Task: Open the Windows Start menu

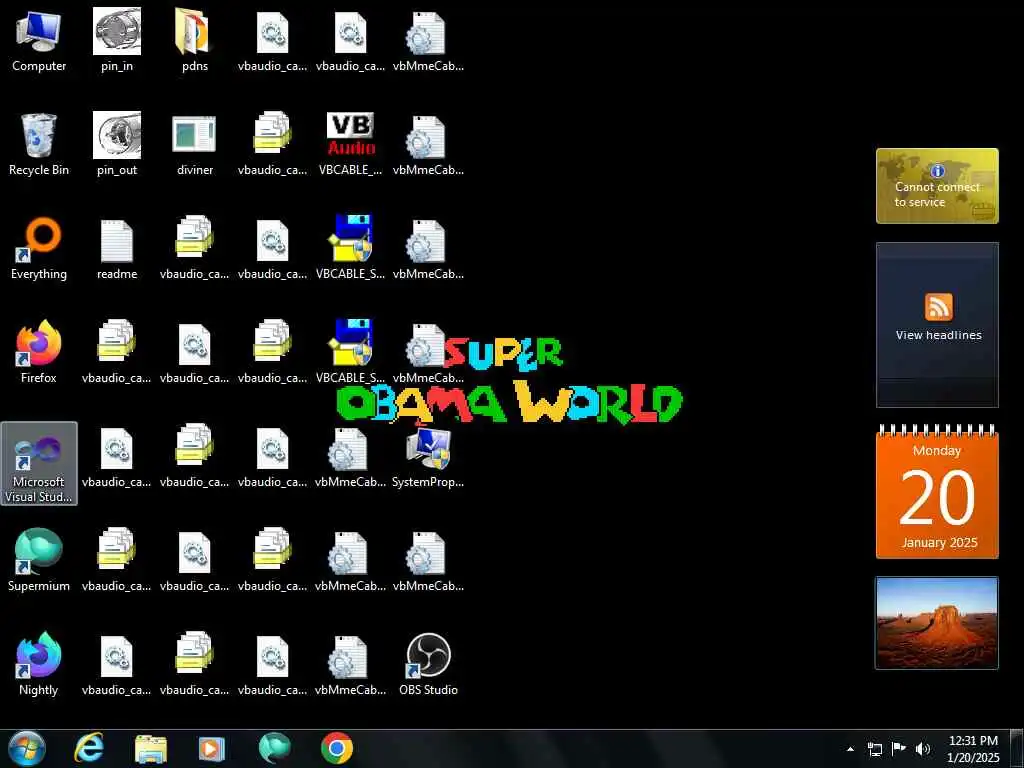Action: pos(27,748)
